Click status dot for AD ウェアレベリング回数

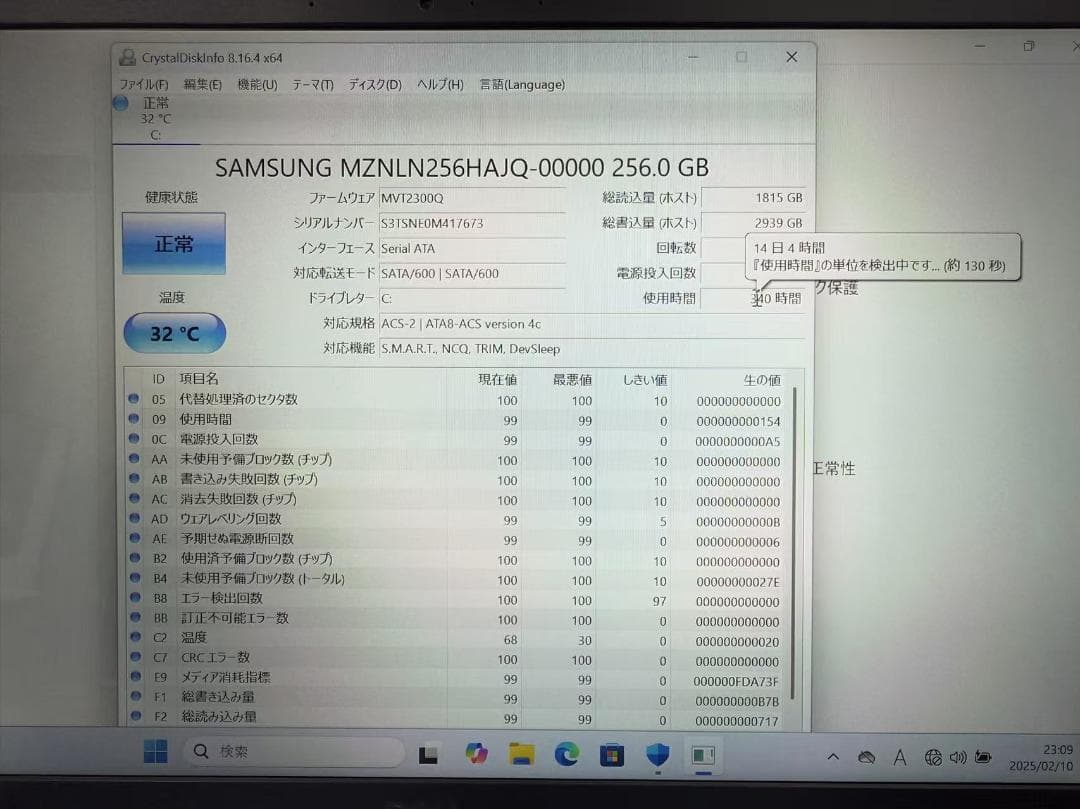tap(134, 518)
